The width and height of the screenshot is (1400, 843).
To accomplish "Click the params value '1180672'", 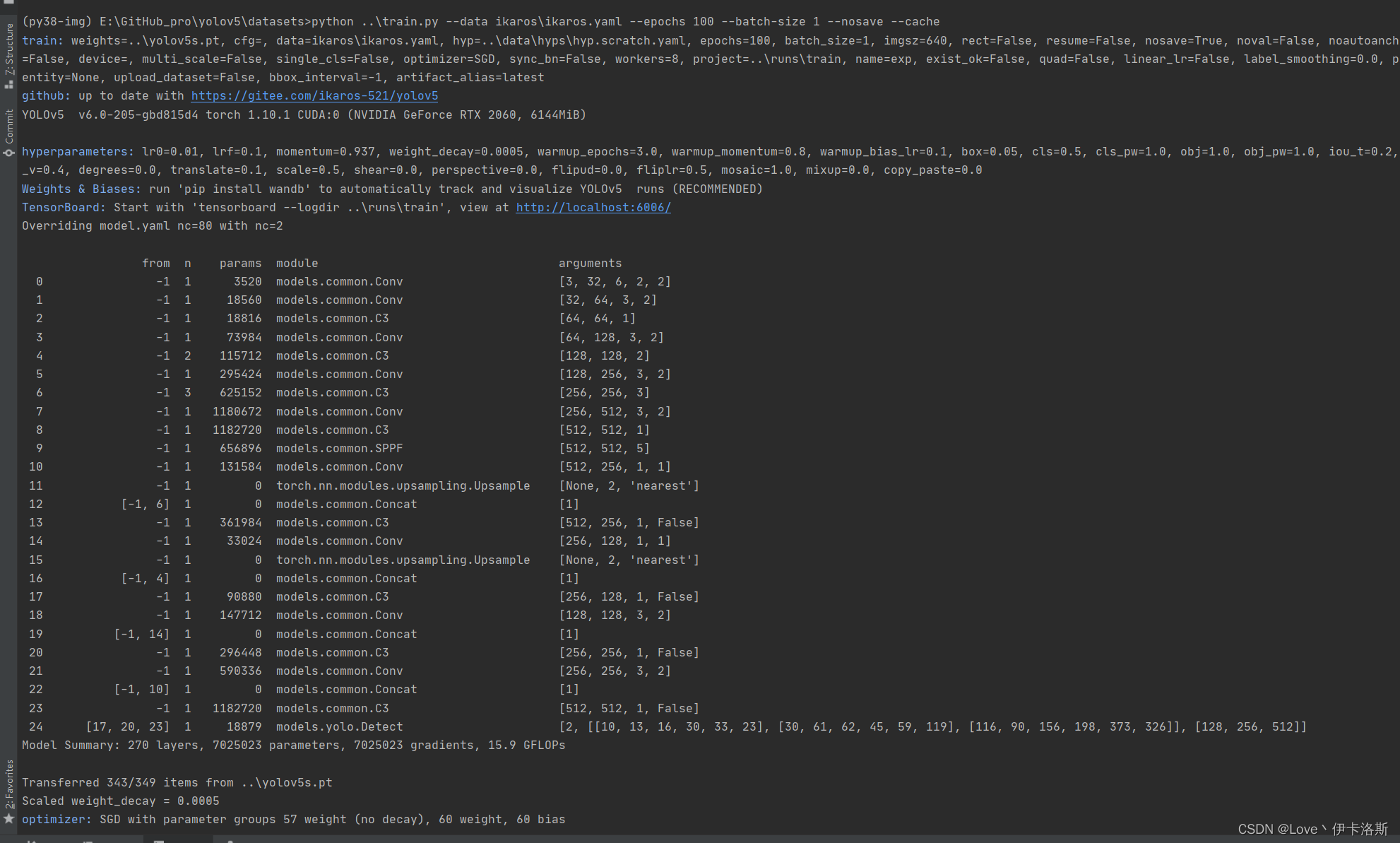I will [x=237, y=412].
